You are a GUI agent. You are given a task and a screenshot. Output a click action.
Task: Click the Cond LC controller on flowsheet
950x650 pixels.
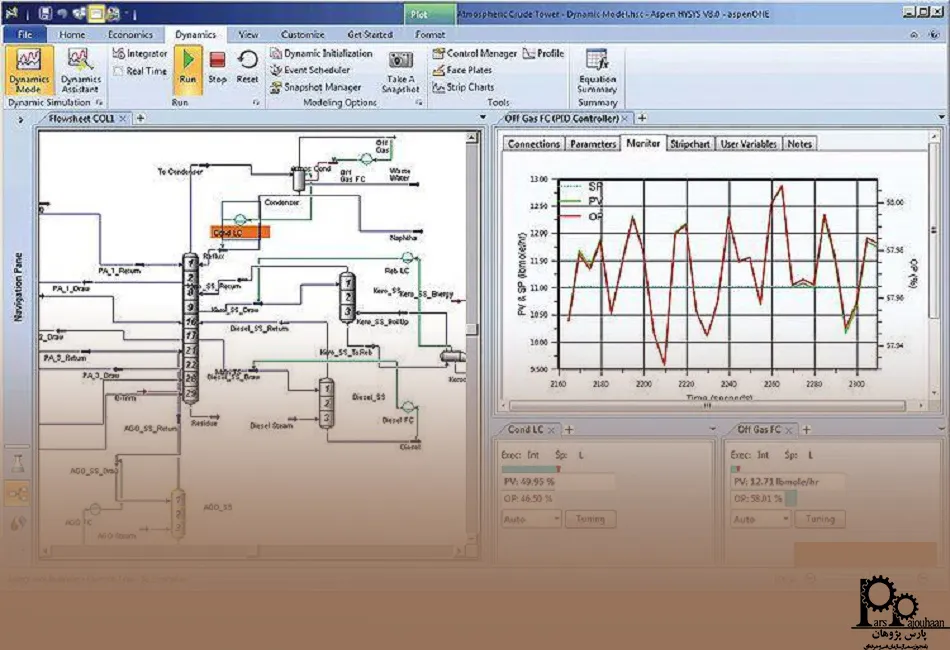pyautogui.click(x=240, y=232)
